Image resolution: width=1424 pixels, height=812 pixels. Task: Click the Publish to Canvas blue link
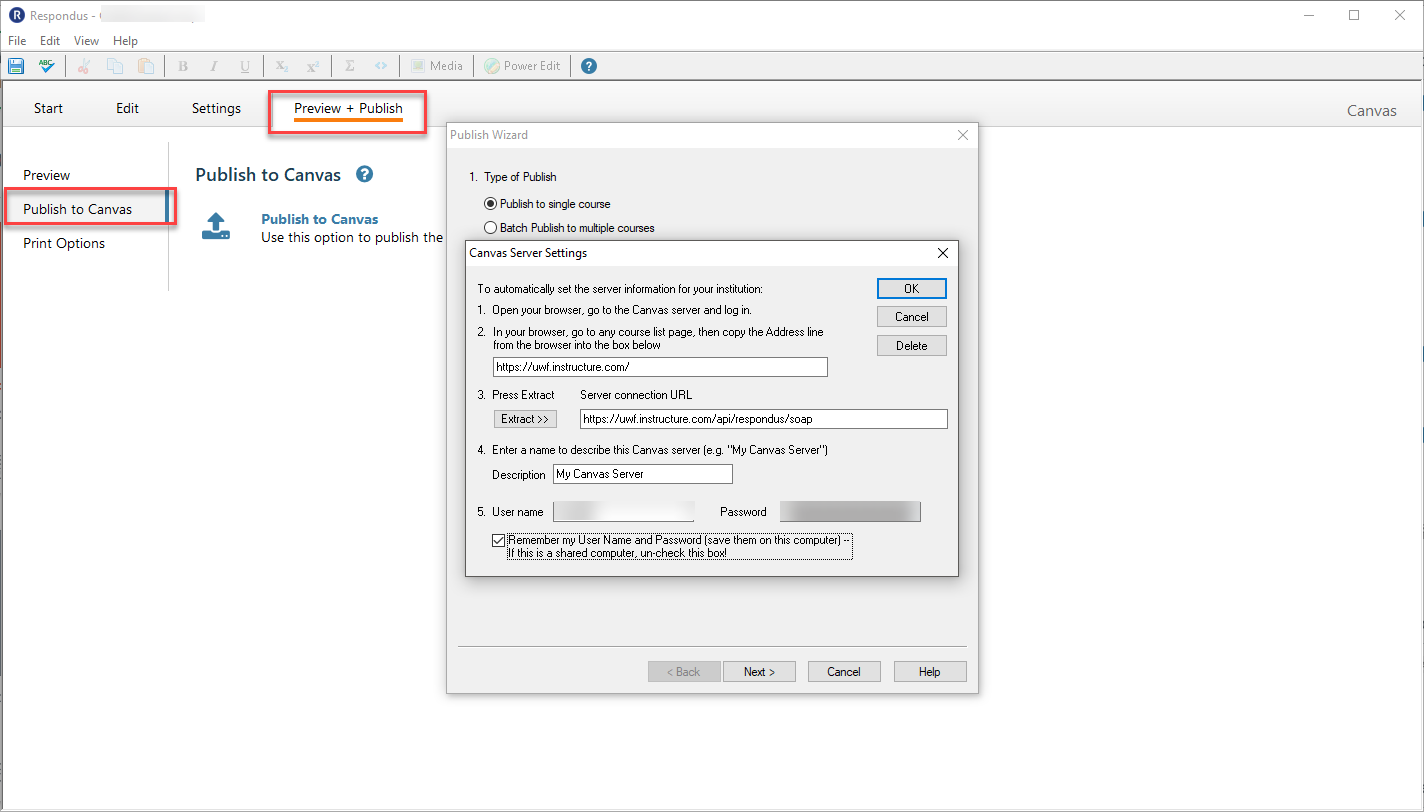(320, 219)
